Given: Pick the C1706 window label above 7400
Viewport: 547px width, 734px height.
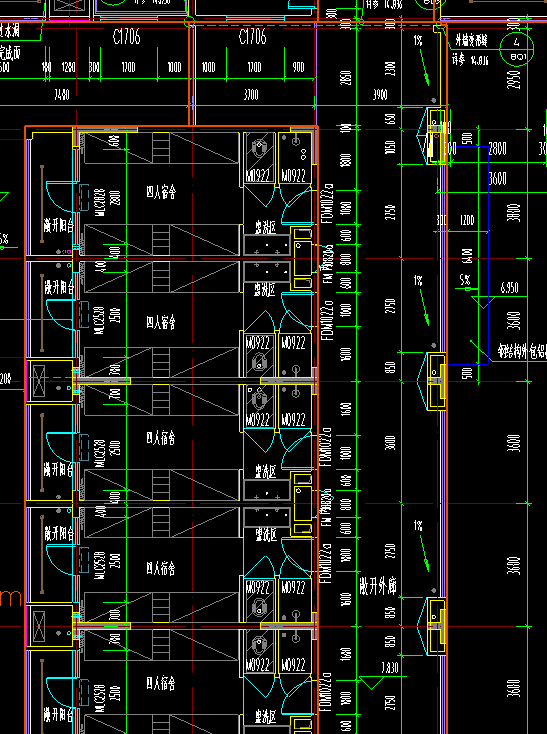Looking at the screenshot, I should 126,37.
